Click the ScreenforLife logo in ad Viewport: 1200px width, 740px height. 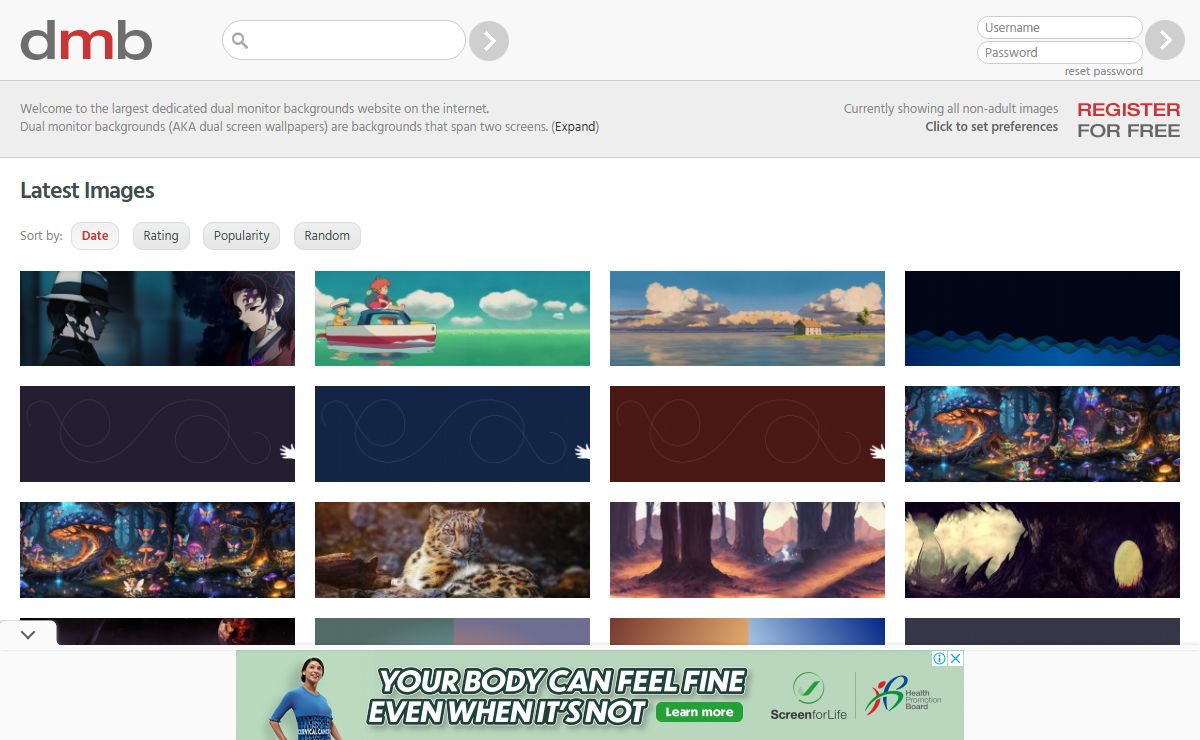tap(808, 697)
